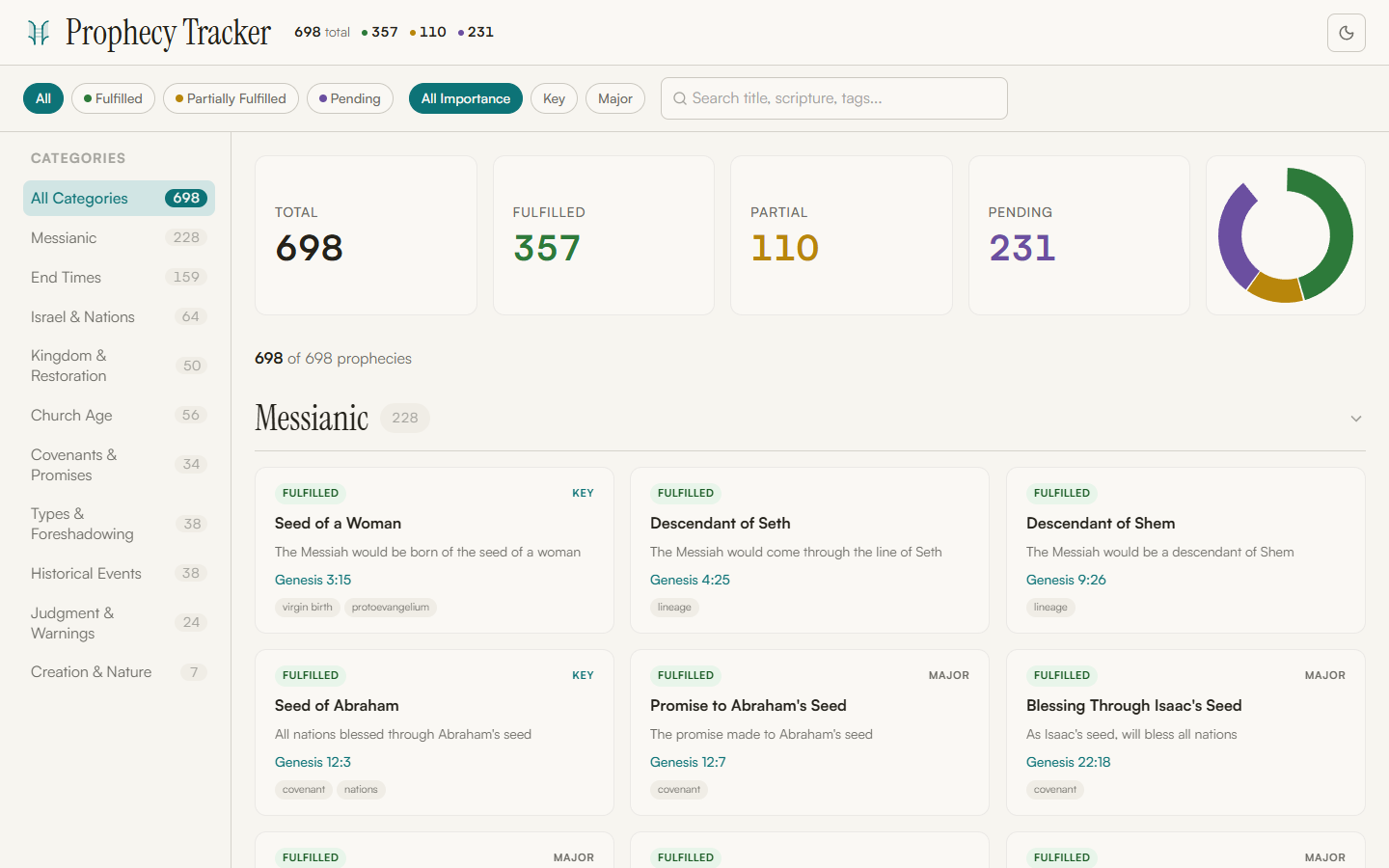Open the Judgment & Warnings category
Image resolution: width=1389 pixels, height=868 pixels.
[x=72, y=622]
